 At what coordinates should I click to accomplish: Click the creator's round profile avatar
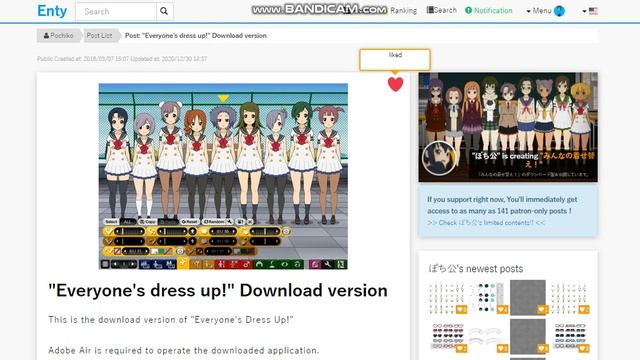pos(439,158)
